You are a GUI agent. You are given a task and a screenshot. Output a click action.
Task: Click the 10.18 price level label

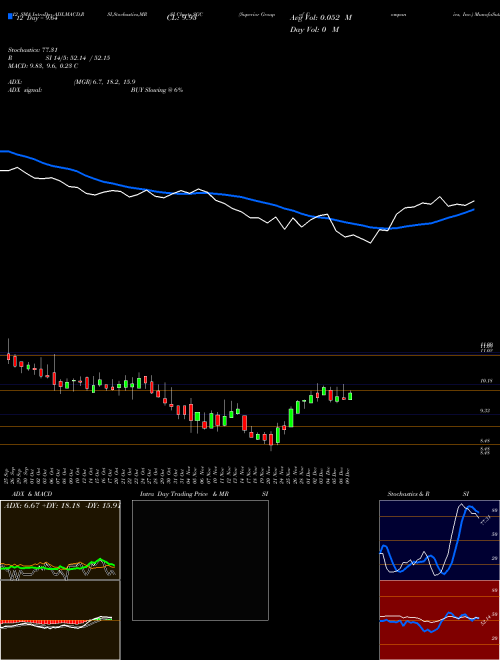[x=486, y=381]
